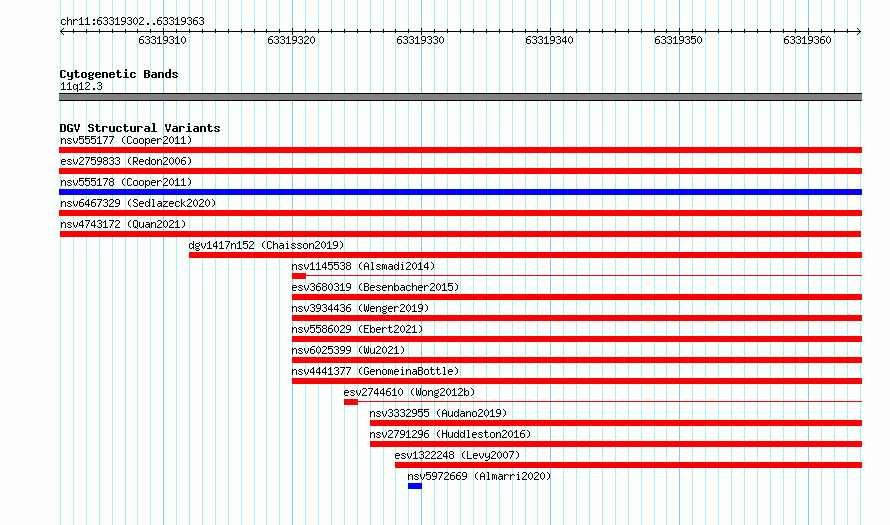The image size is (890, 525).
Task: Open the nsv4441377 (GenomeinaBottle) label
Action: point(375,371)
